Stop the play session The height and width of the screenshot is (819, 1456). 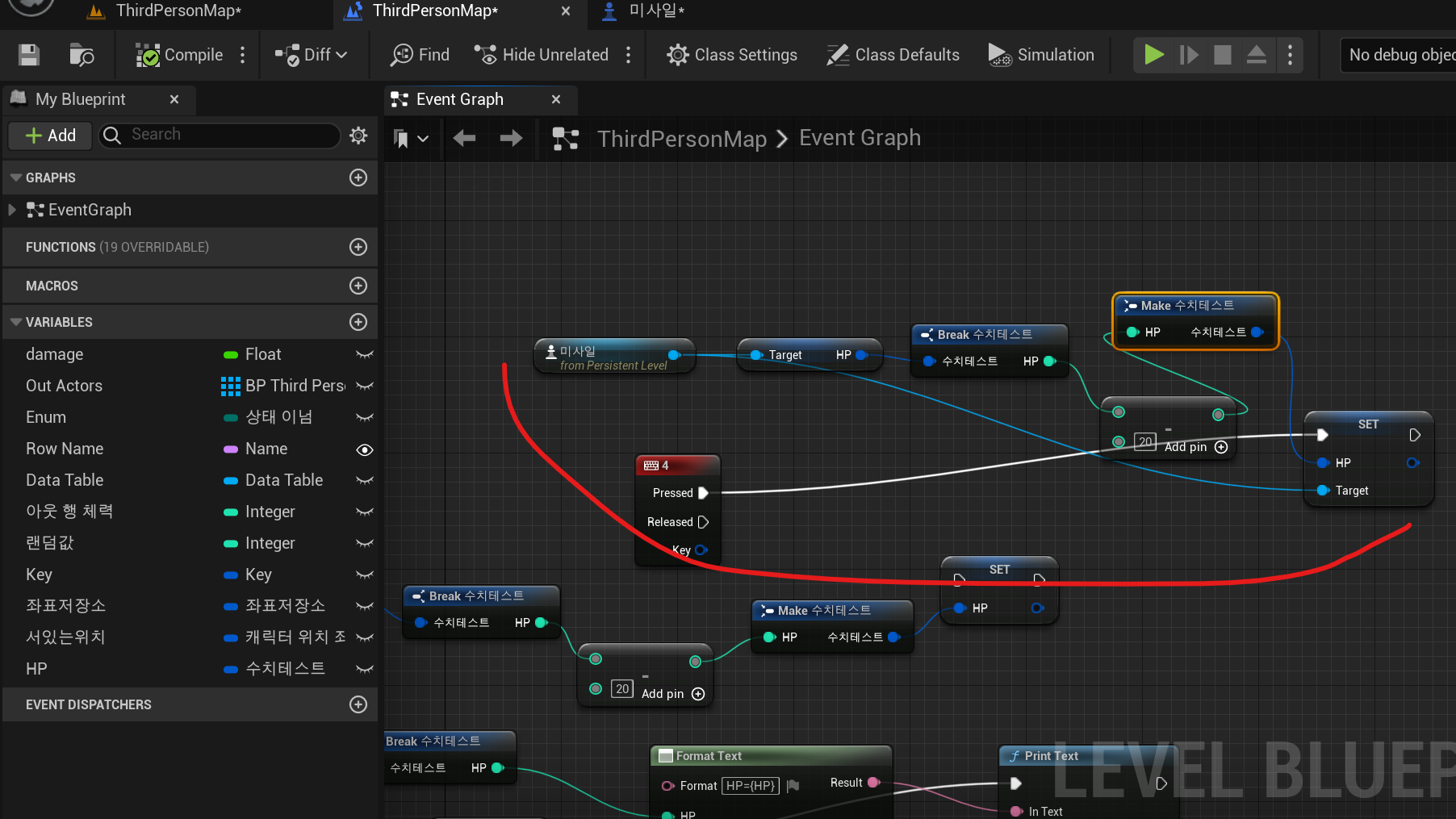(1223, 55)
